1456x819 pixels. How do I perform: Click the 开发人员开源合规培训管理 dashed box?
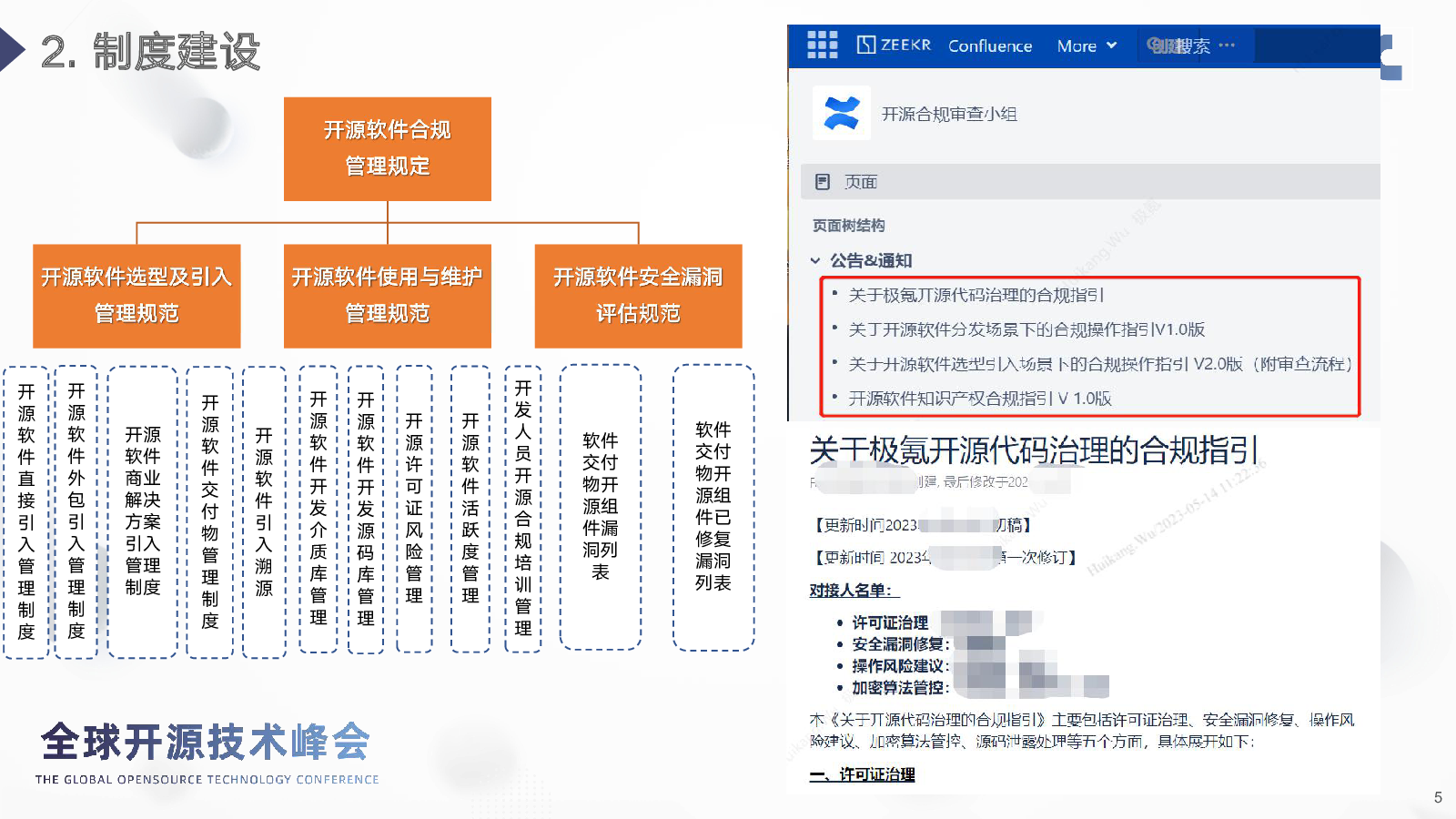(523, 509)
